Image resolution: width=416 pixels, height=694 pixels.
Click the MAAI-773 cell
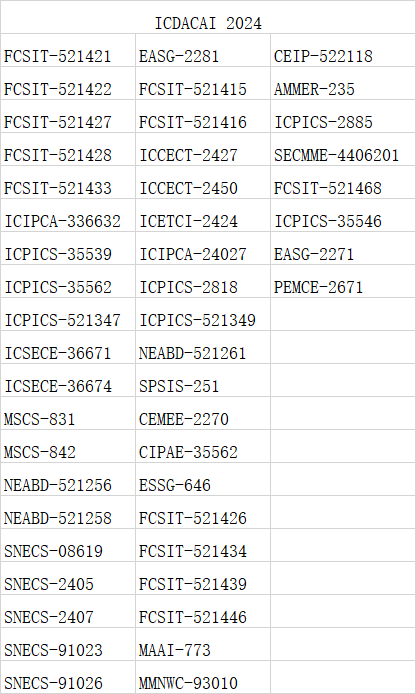(x=203, y=644)
